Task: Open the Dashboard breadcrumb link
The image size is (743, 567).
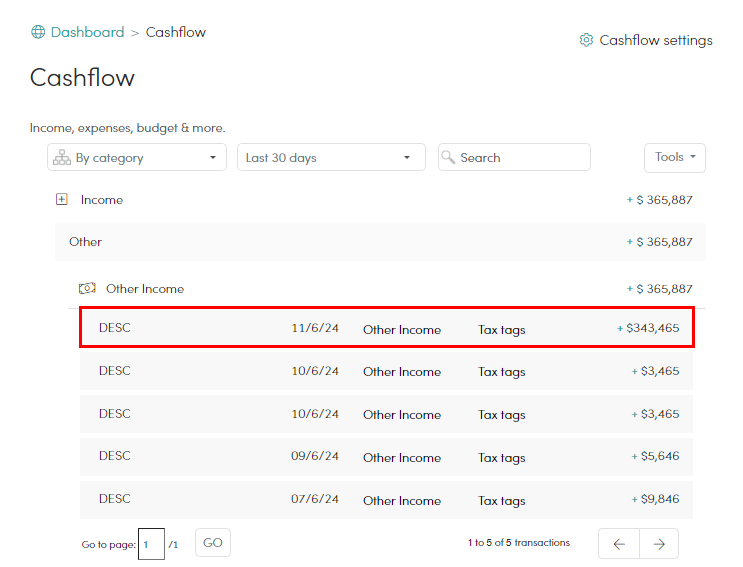Action: [87, 32]
